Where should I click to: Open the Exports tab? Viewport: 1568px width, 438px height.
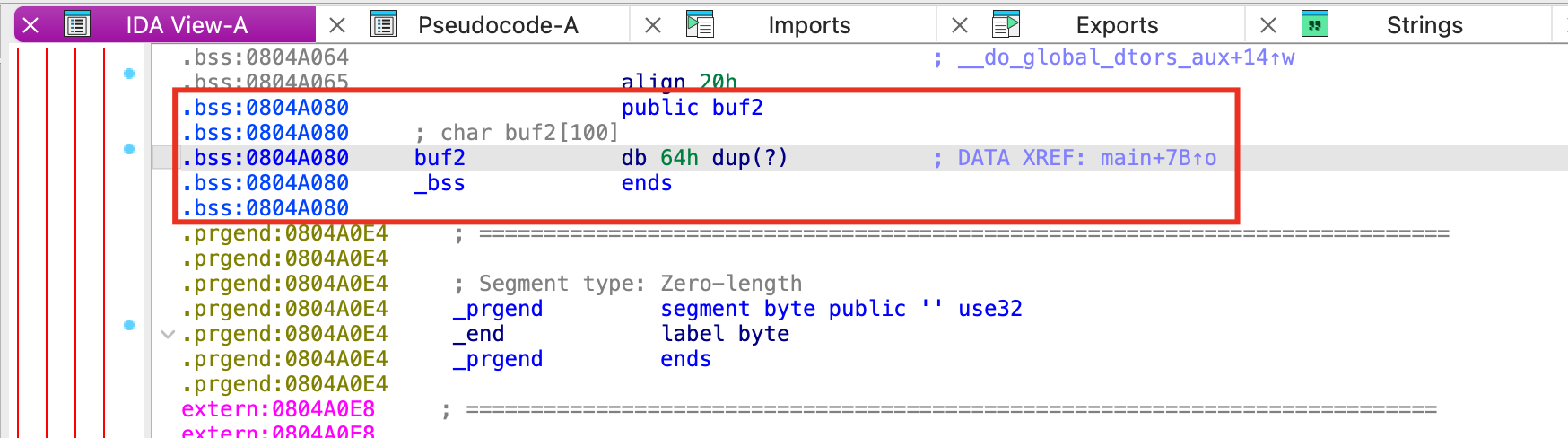[x=1117, y=25]
